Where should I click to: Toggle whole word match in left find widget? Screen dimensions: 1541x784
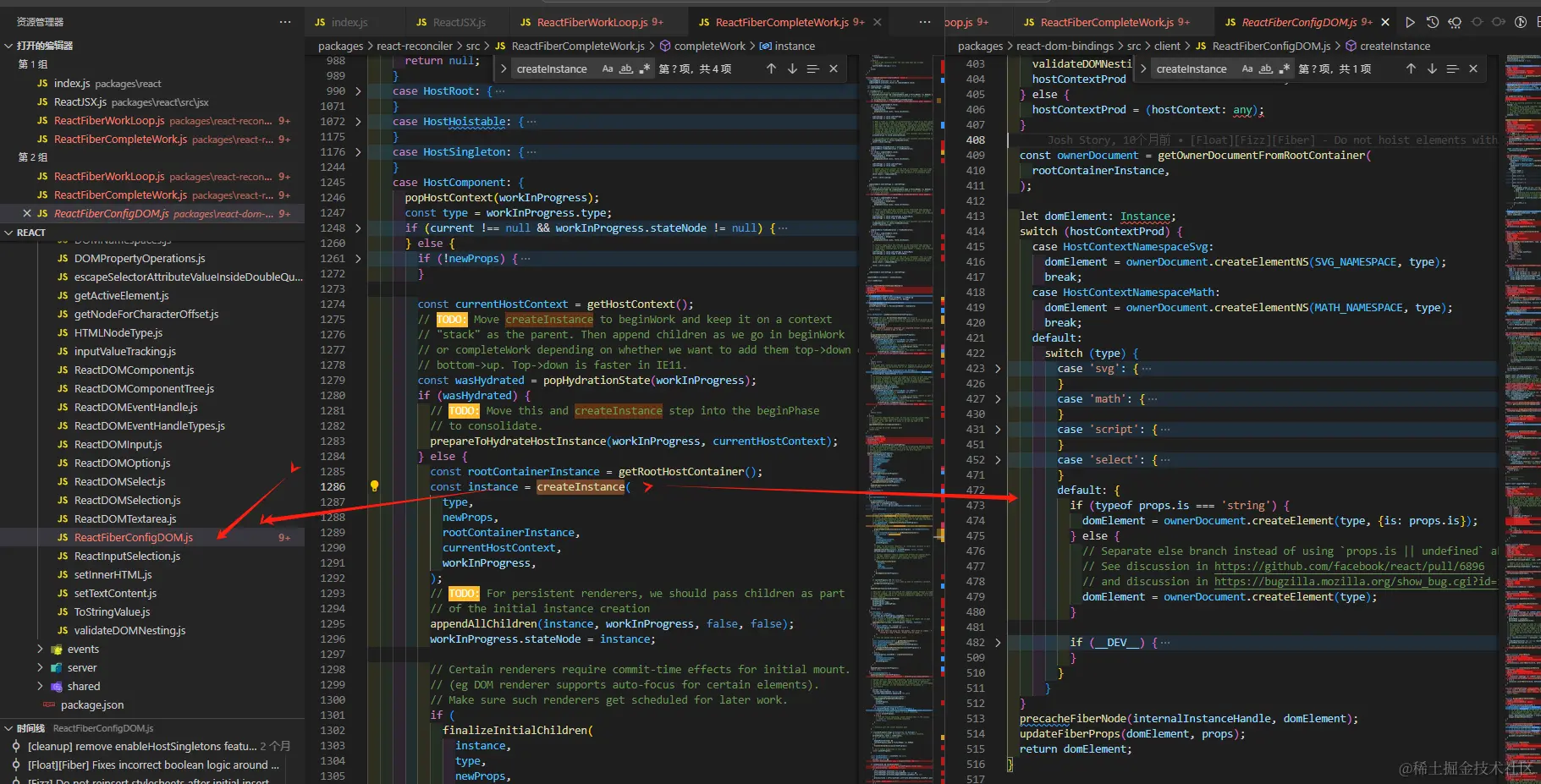click(626, 69)
